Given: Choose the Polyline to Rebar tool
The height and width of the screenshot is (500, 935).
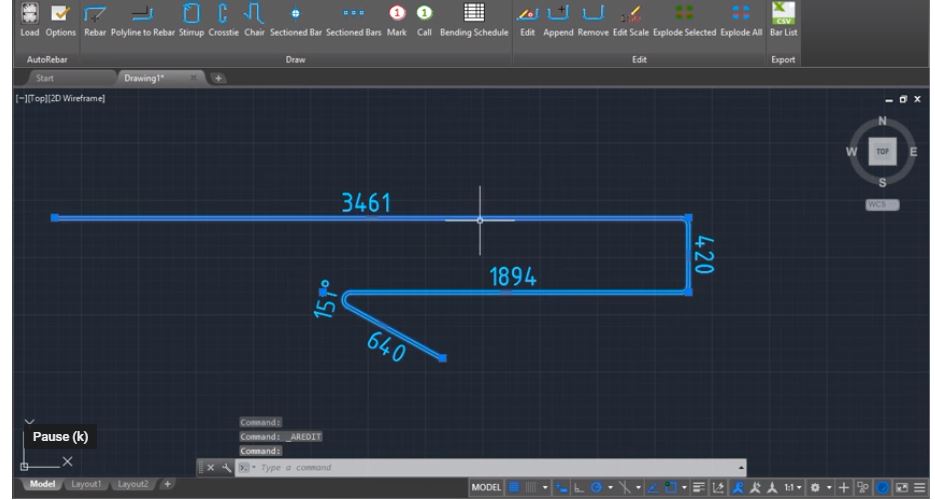Looking at the screenshot, I should 143,19.
